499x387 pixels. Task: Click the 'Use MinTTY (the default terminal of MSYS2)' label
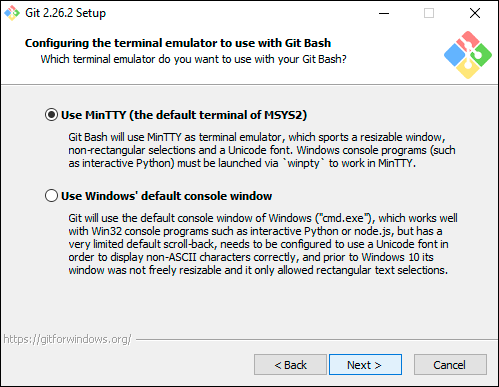(x=184, y=115)
